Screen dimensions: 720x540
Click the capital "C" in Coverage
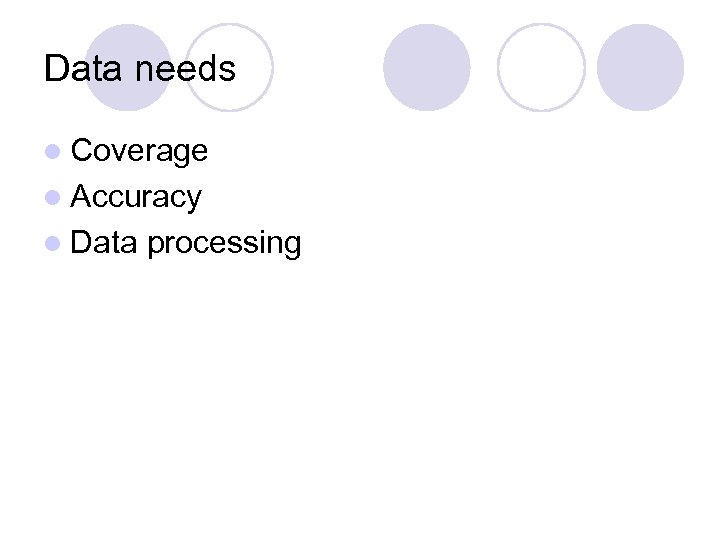tap(82, 151)
